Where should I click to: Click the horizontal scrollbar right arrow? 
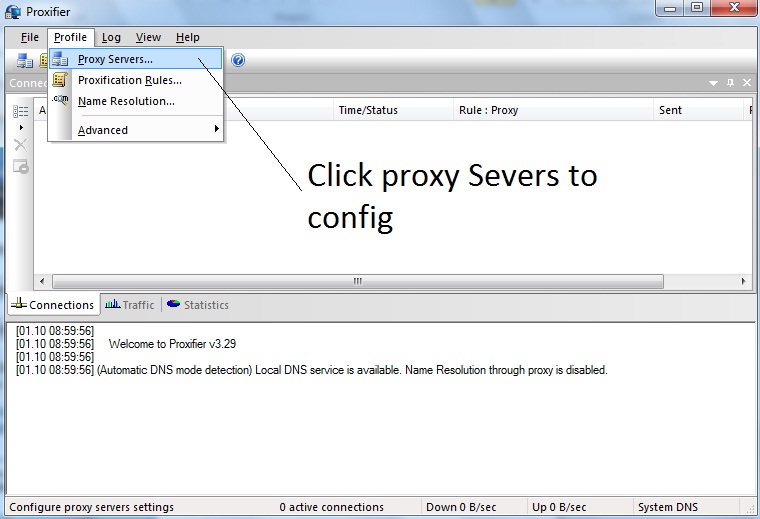744,281
